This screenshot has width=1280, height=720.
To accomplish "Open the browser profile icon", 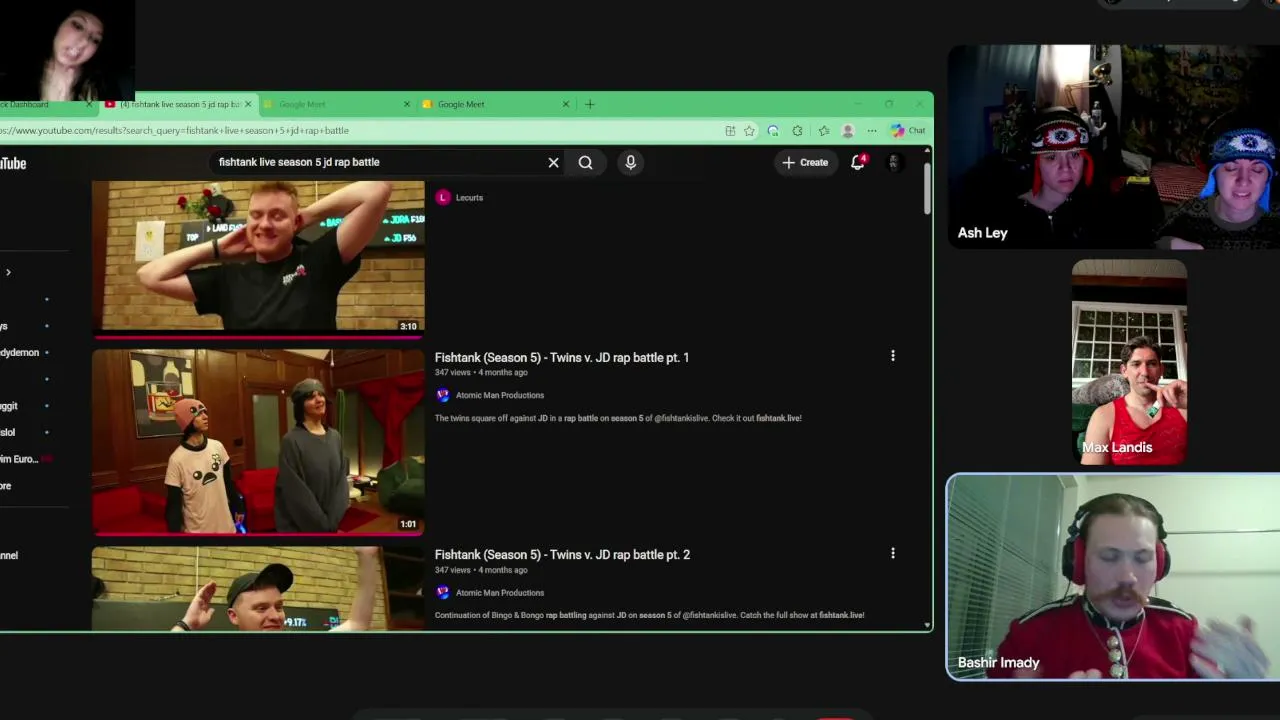I will click(x=848, y=130).
